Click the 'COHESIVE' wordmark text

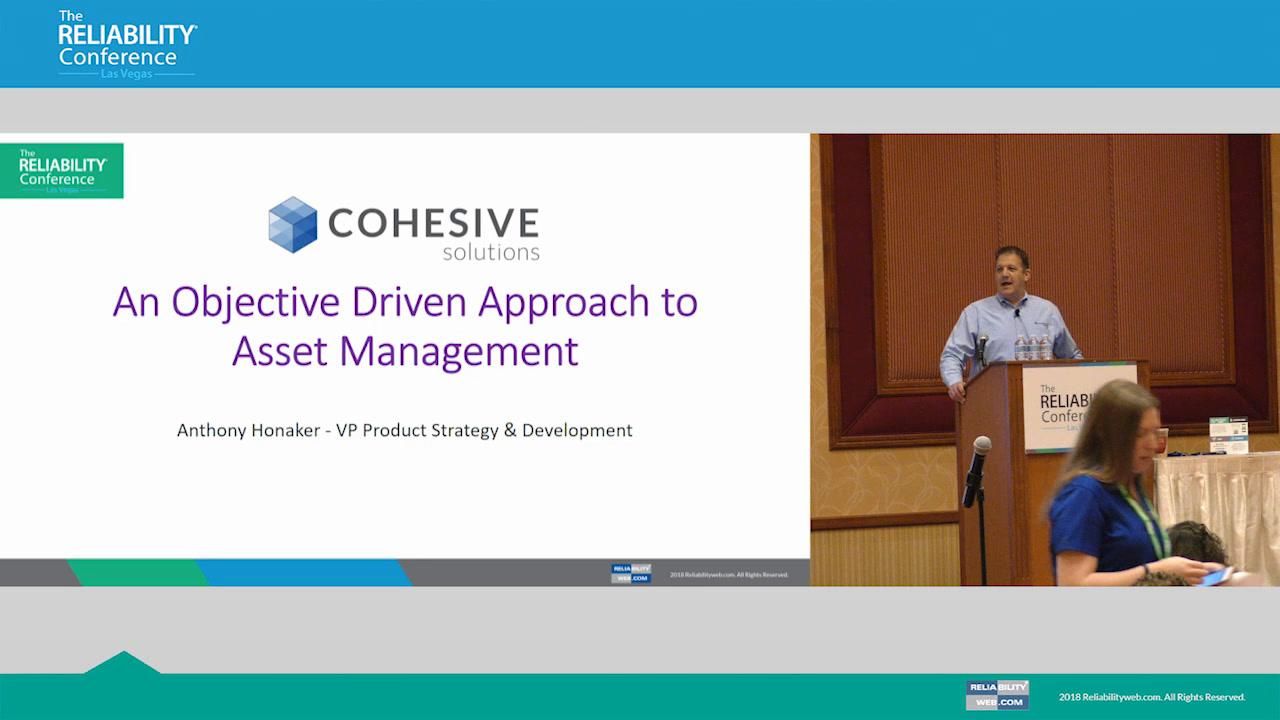click(x=432, y=222)
